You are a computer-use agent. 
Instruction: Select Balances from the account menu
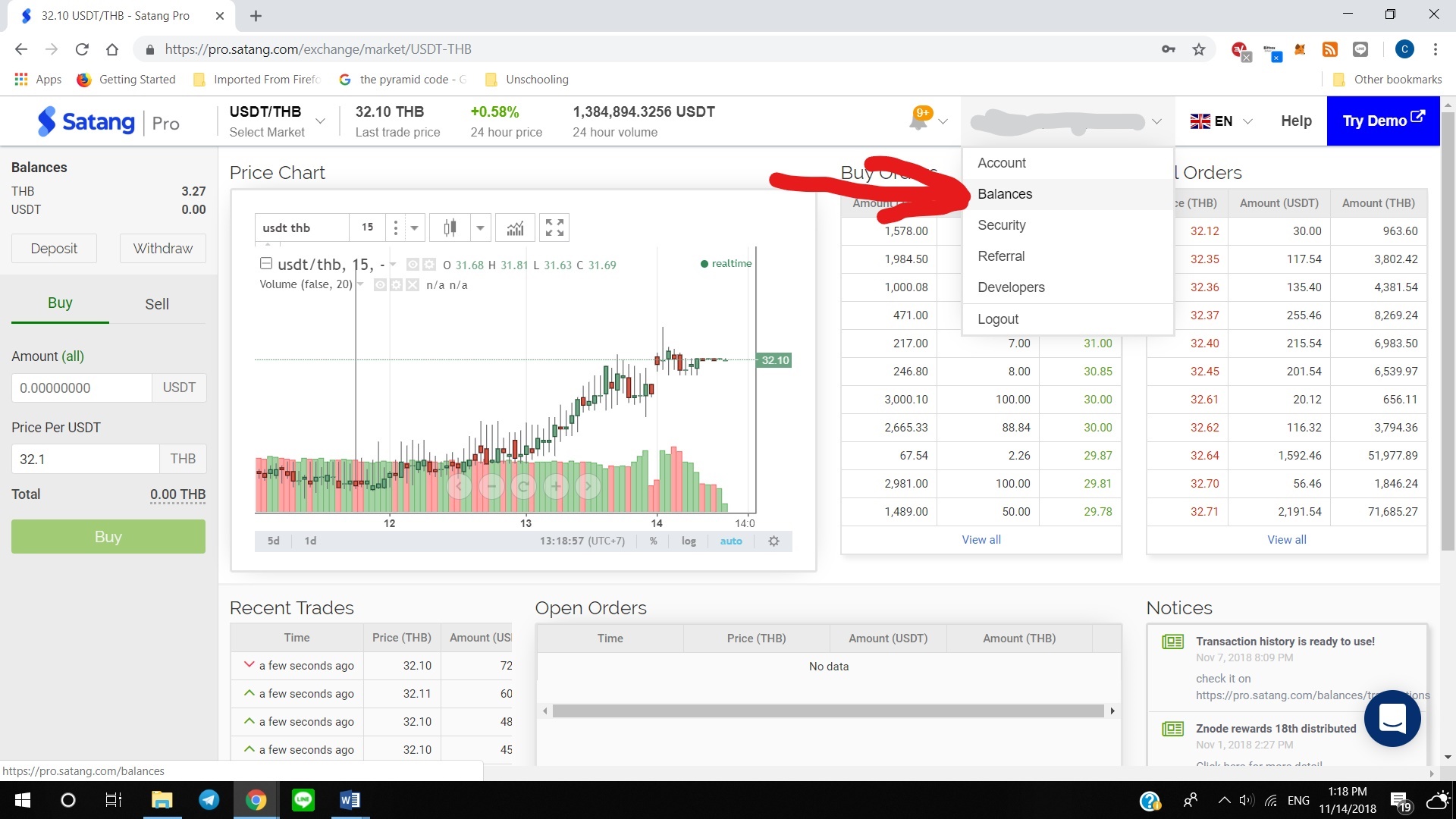(x=1005, y=194)
